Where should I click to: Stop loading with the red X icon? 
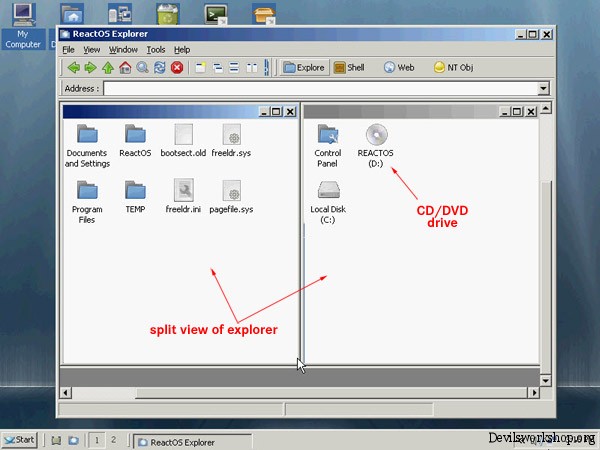point(177,68)
